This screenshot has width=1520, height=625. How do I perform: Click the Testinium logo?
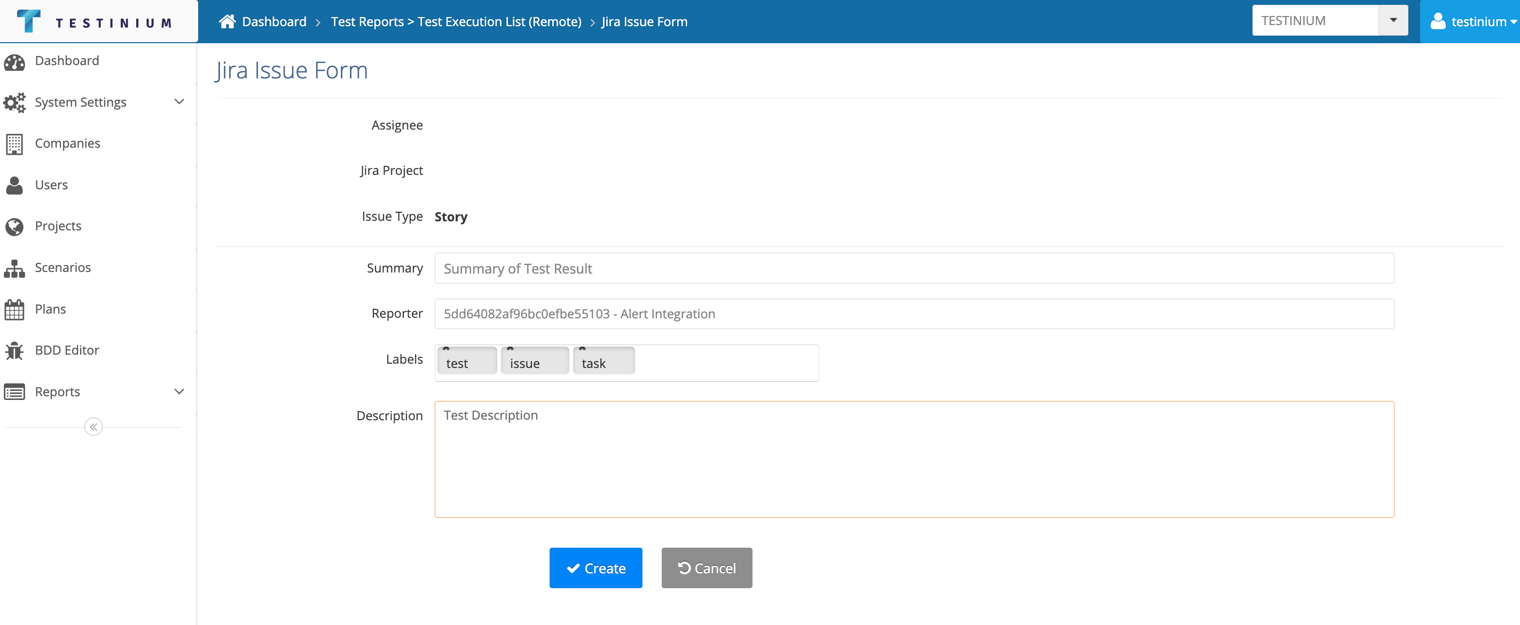[x=94, y=21]
